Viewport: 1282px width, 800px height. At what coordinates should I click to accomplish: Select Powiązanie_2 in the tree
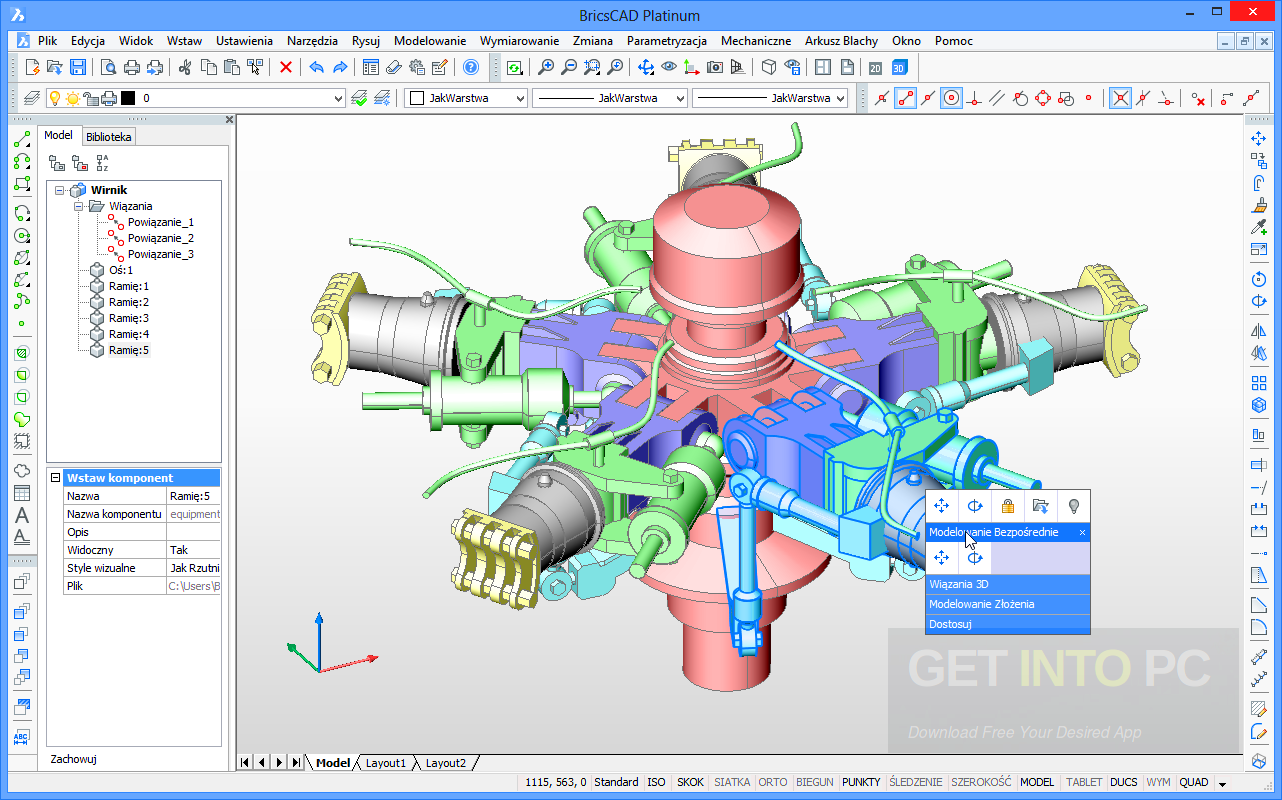tap(161, 238)
